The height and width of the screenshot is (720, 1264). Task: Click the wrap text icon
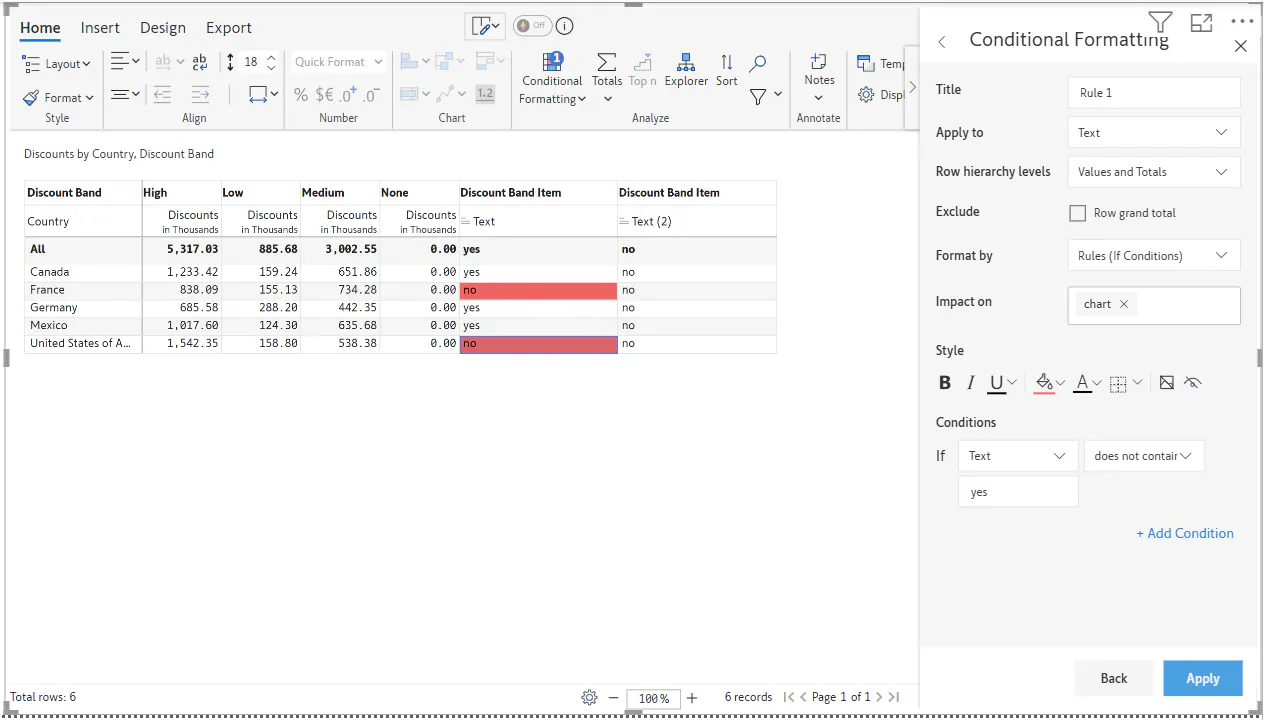[199, 62]
